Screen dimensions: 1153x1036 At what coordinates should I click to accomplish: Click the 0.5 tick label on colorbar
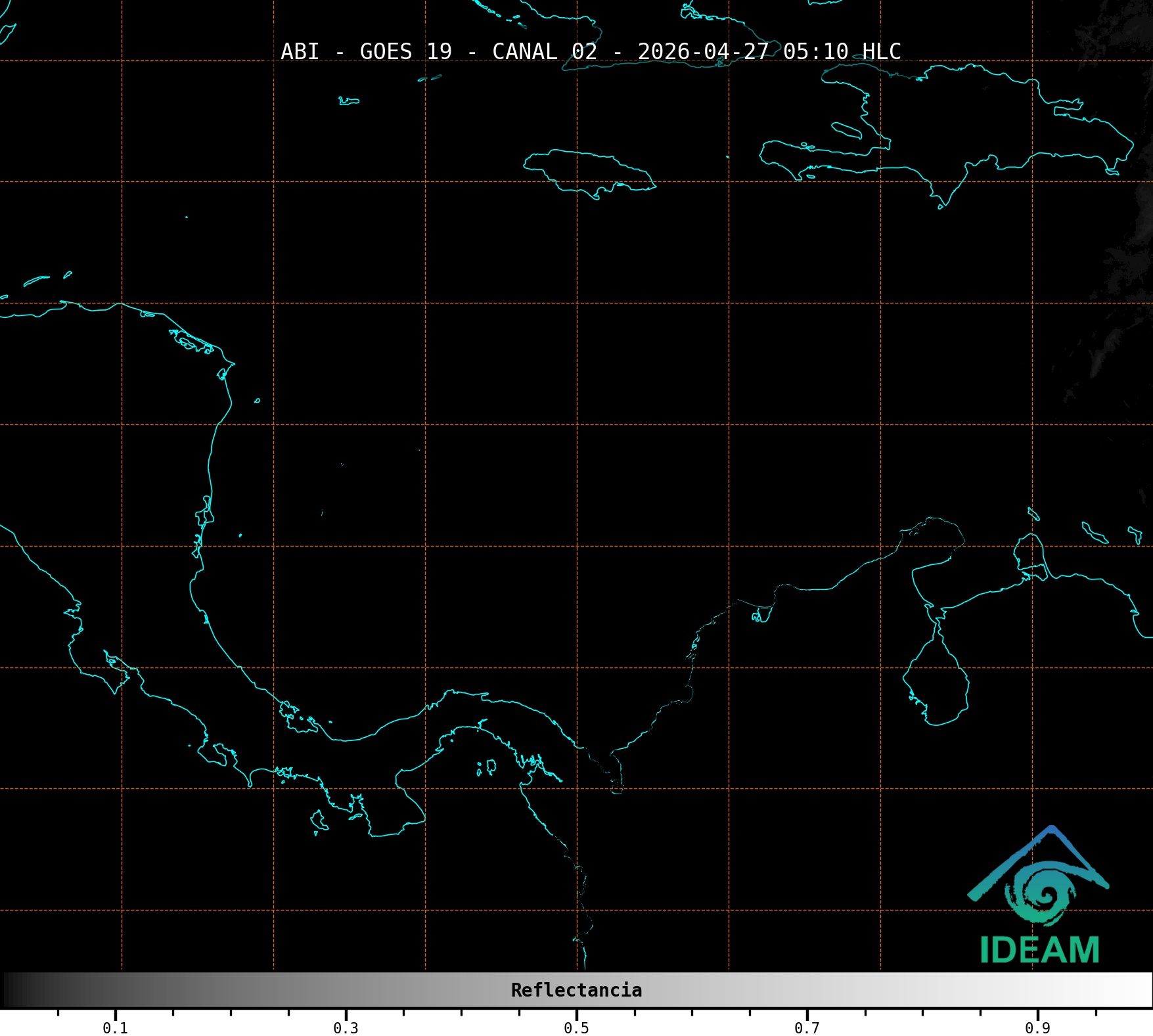pyautogui.click(x=576, y=1027)
